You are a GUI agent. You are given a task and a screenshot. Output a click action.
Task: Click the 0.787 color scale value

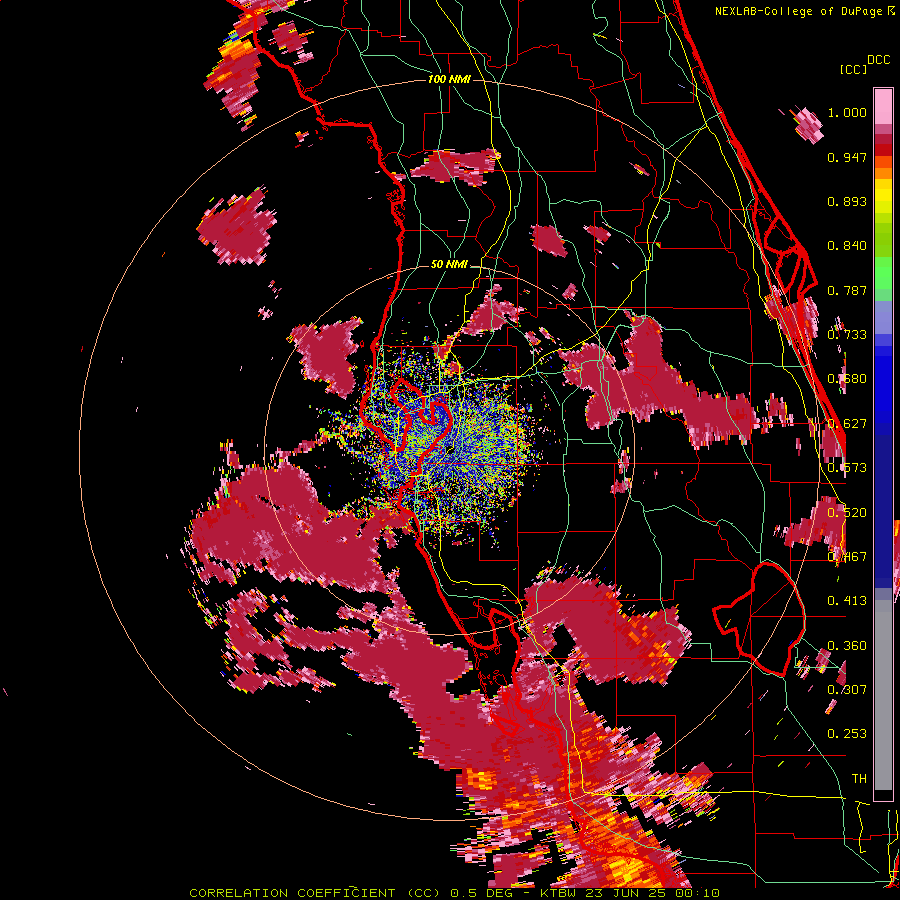click(x=847, y=290)
